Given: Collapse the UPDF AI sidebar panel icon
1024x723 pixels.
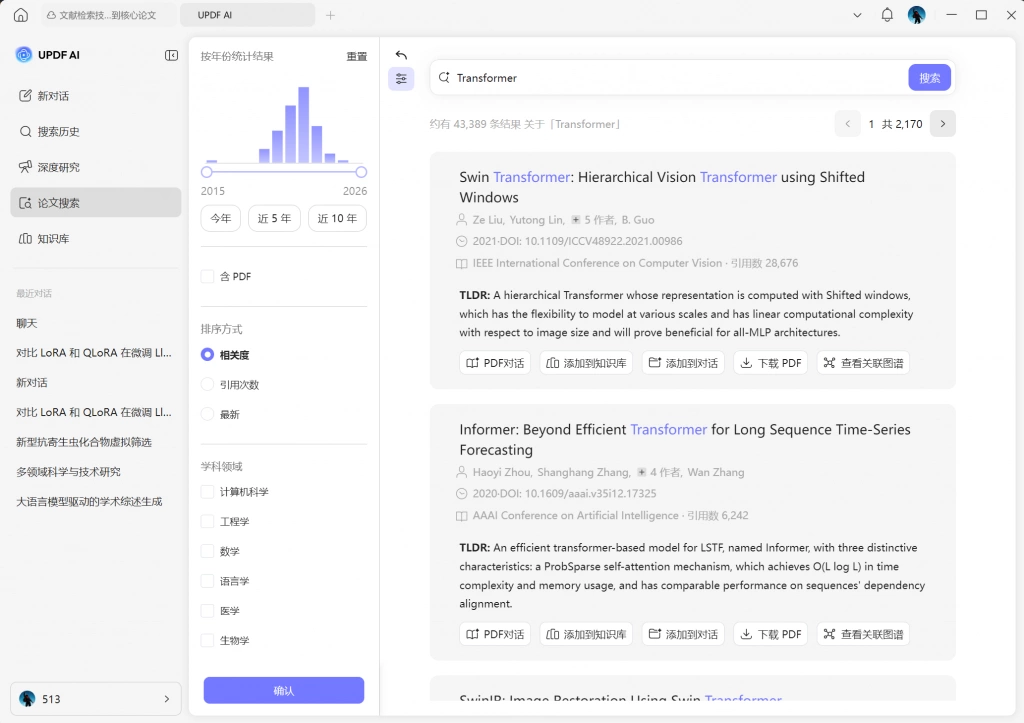Looking at the screenshot, I should [171, 56].
